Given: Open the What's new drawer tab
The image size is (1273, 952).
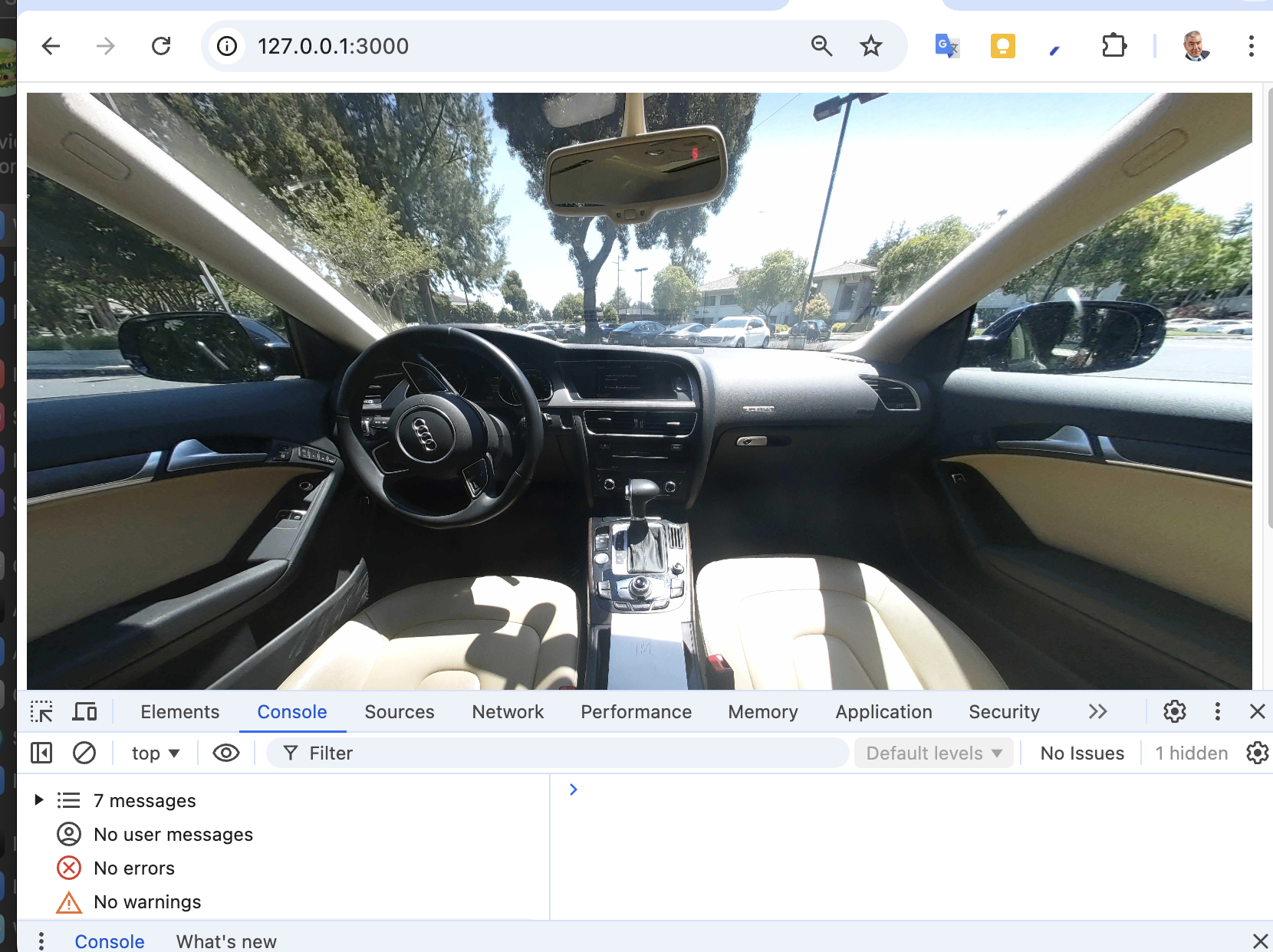Looking at the screenshot, I should pyautogui.click(x=226, y=941).
